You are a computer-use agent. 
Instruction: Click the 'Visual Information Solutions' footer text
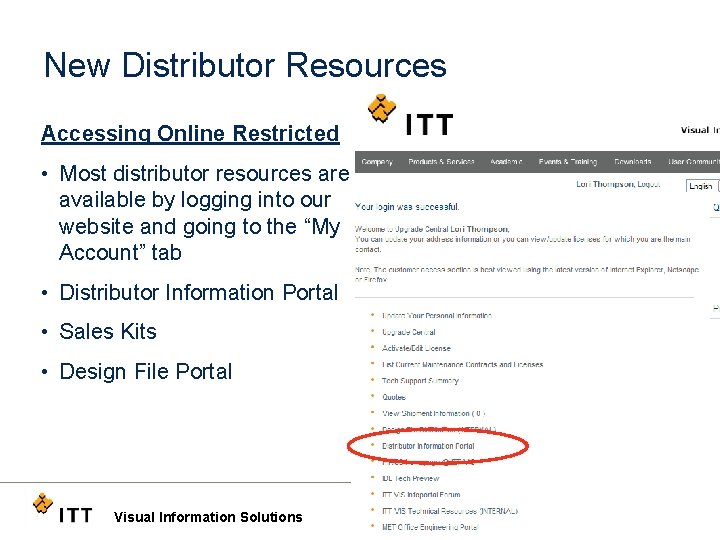[208, 517]
